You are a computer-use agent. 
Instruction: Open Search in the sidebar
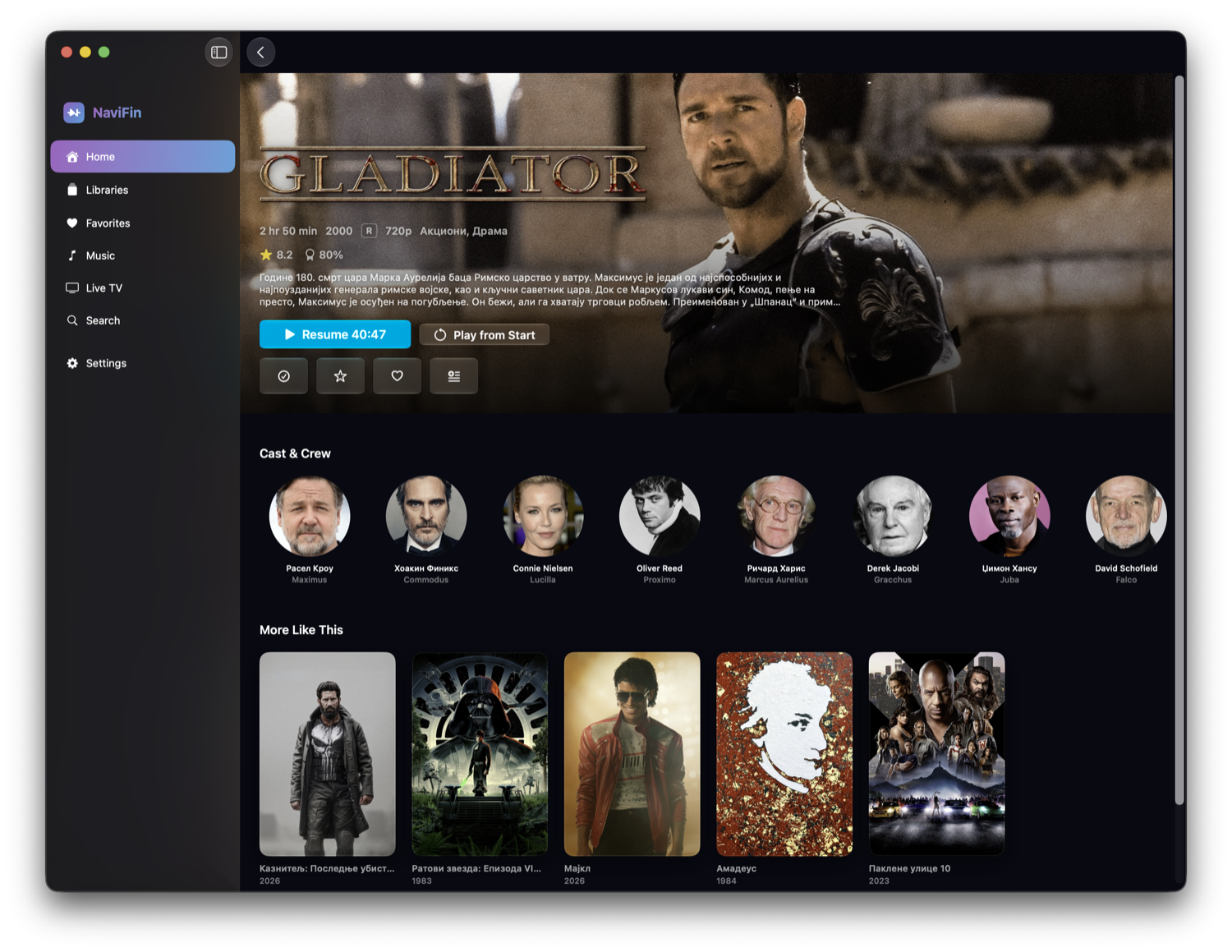(x=143, y=320)
